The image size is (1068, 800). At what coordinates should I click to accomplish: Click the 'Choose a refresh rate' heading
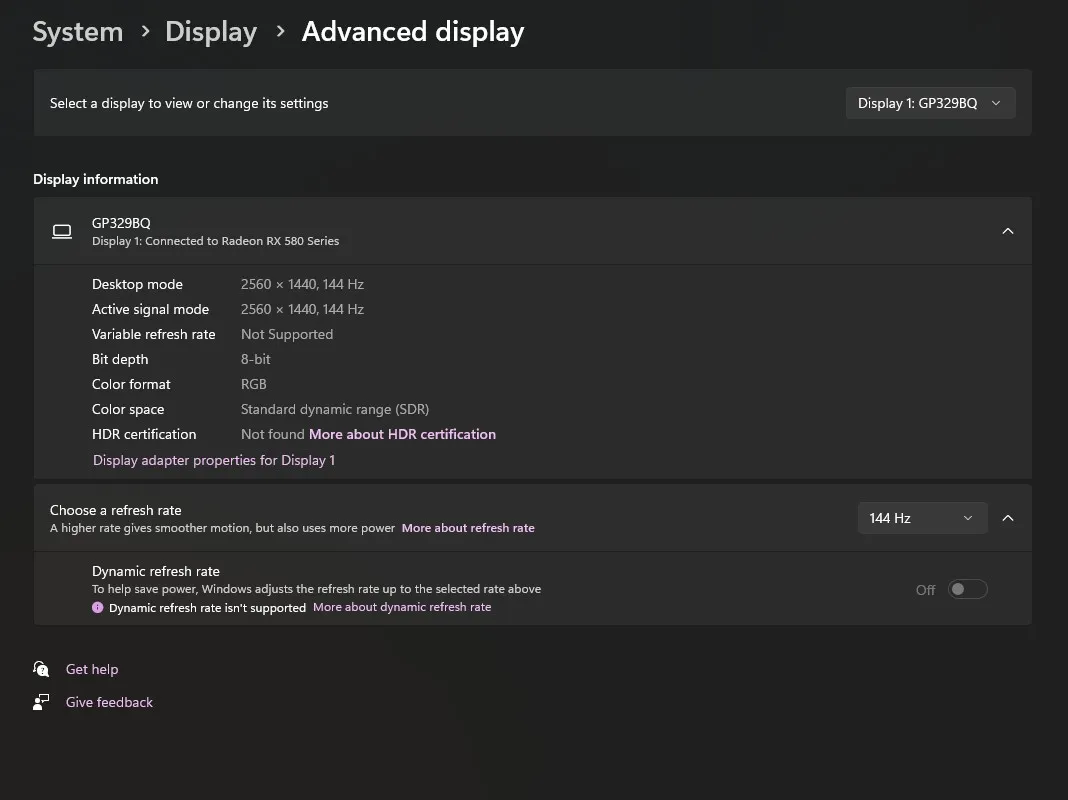click(116, 510)
